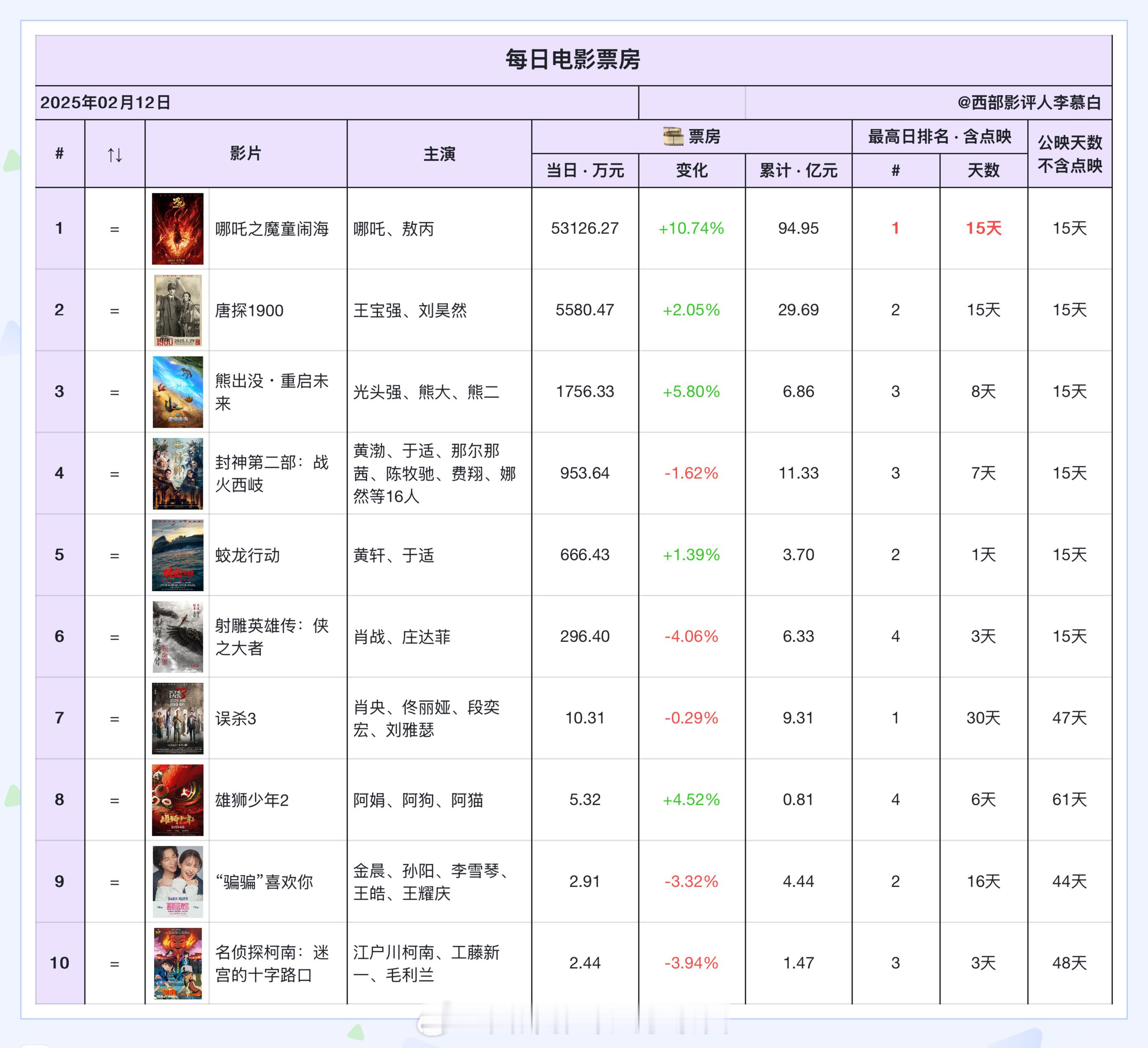Click the film title "骗骗"喜欢你
The image size is (1148, 1048).
(264, 882)
